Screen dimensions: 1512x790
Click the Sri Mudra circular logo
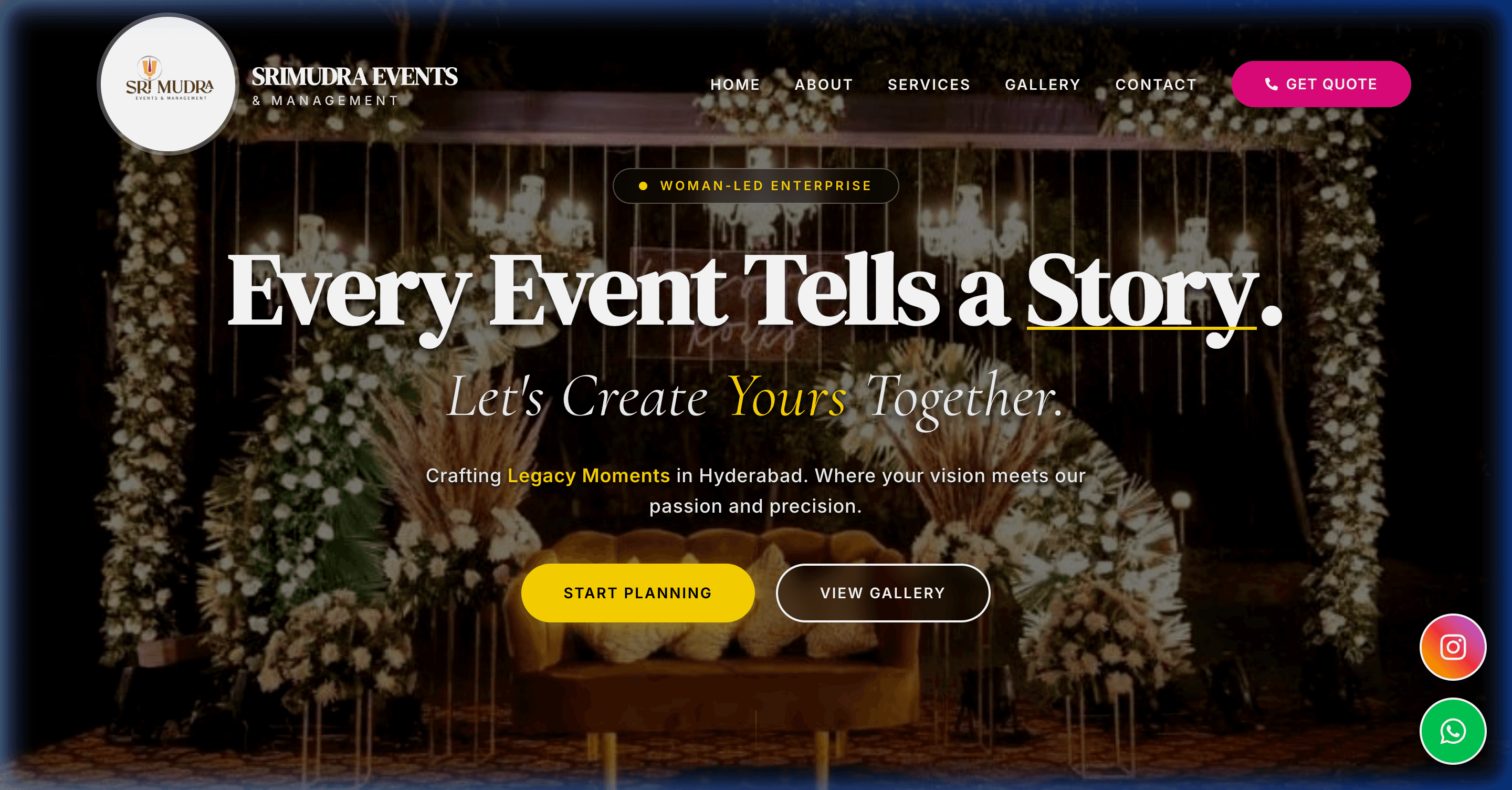pos(168,84)
